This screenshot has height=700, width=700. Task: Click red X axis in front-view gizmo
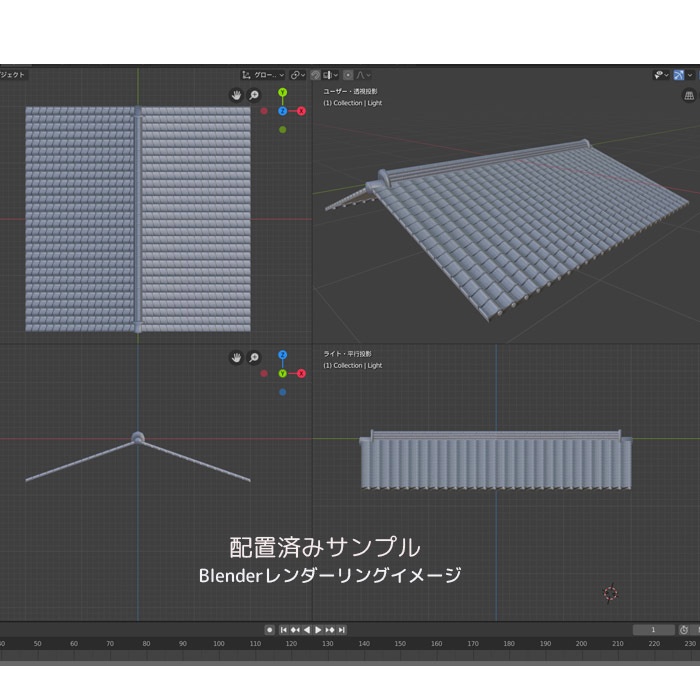tap(301, 374)
